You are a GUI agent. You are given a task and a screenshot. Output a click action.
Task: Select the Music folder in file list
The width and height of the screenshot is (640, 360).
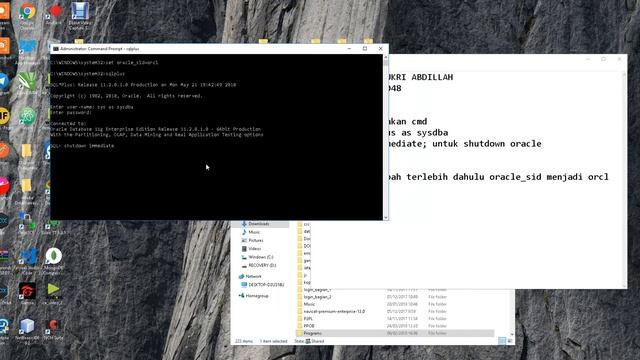[x=395, y=304]
